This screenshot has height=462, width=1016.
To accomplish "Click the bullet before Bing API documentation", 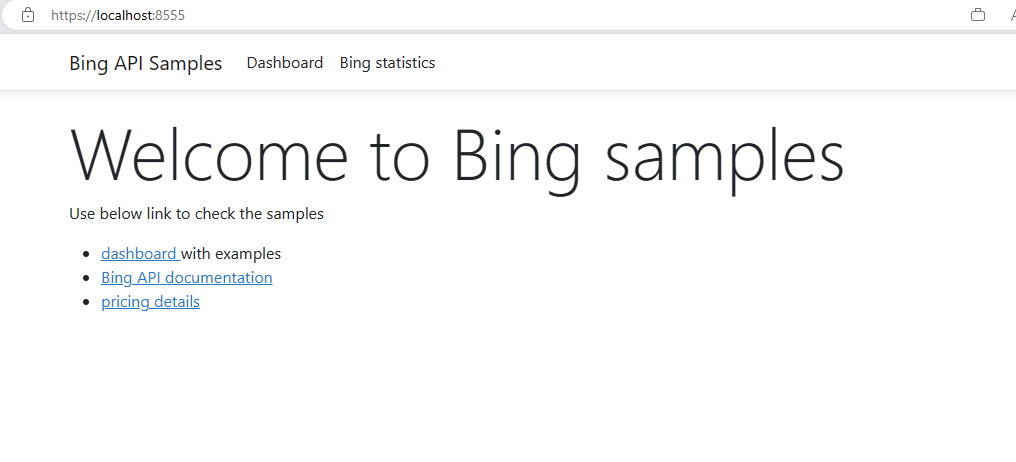I will point(86,278).
